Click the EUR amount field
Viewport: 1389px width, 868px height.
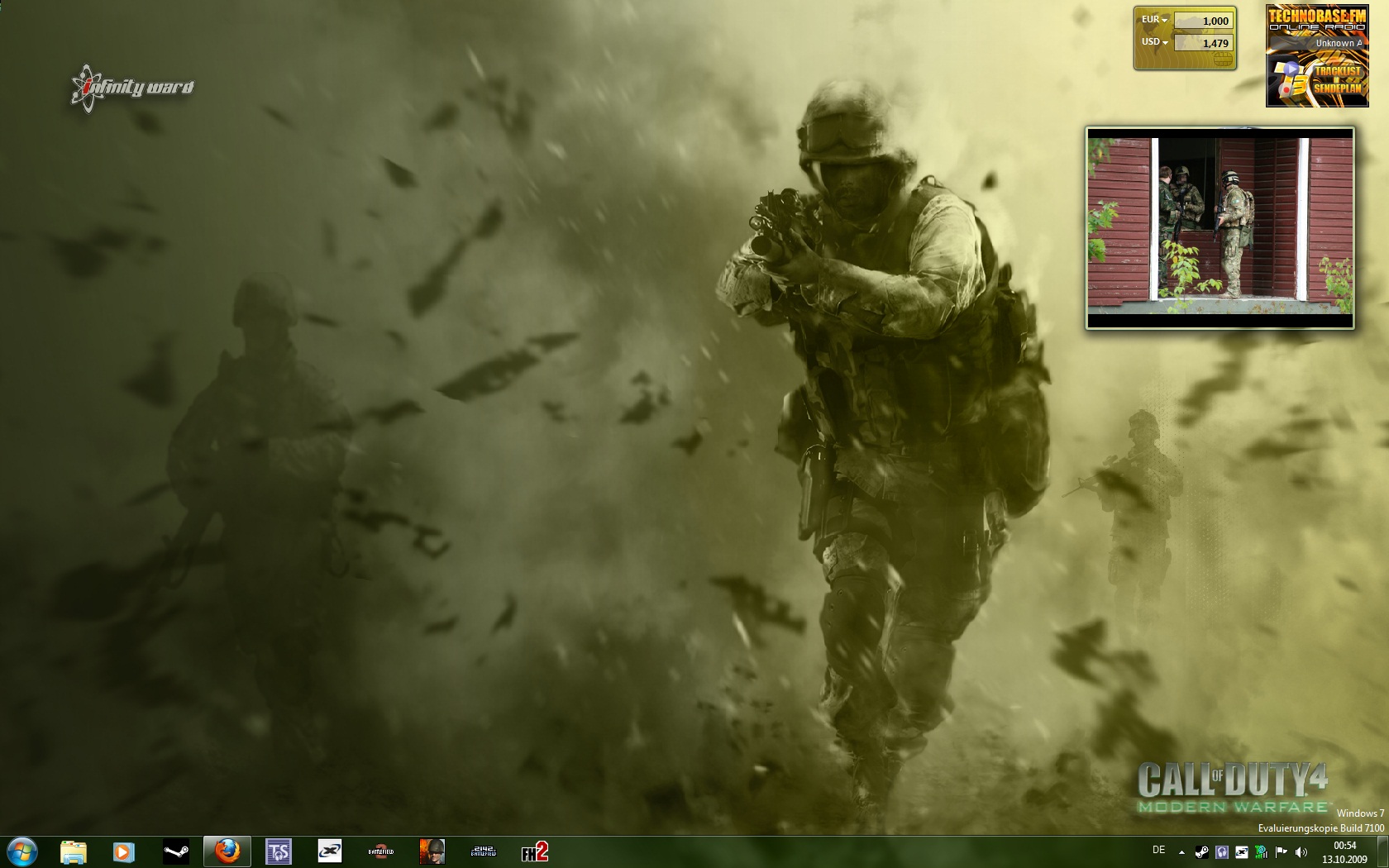[x=1204, y=21]
